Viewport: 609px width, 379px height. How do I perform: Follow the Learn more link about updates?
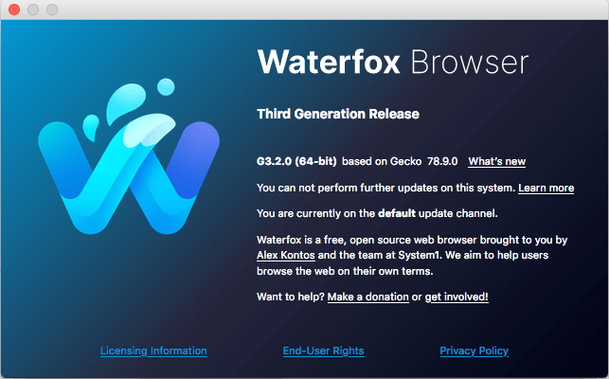point(546,188)
